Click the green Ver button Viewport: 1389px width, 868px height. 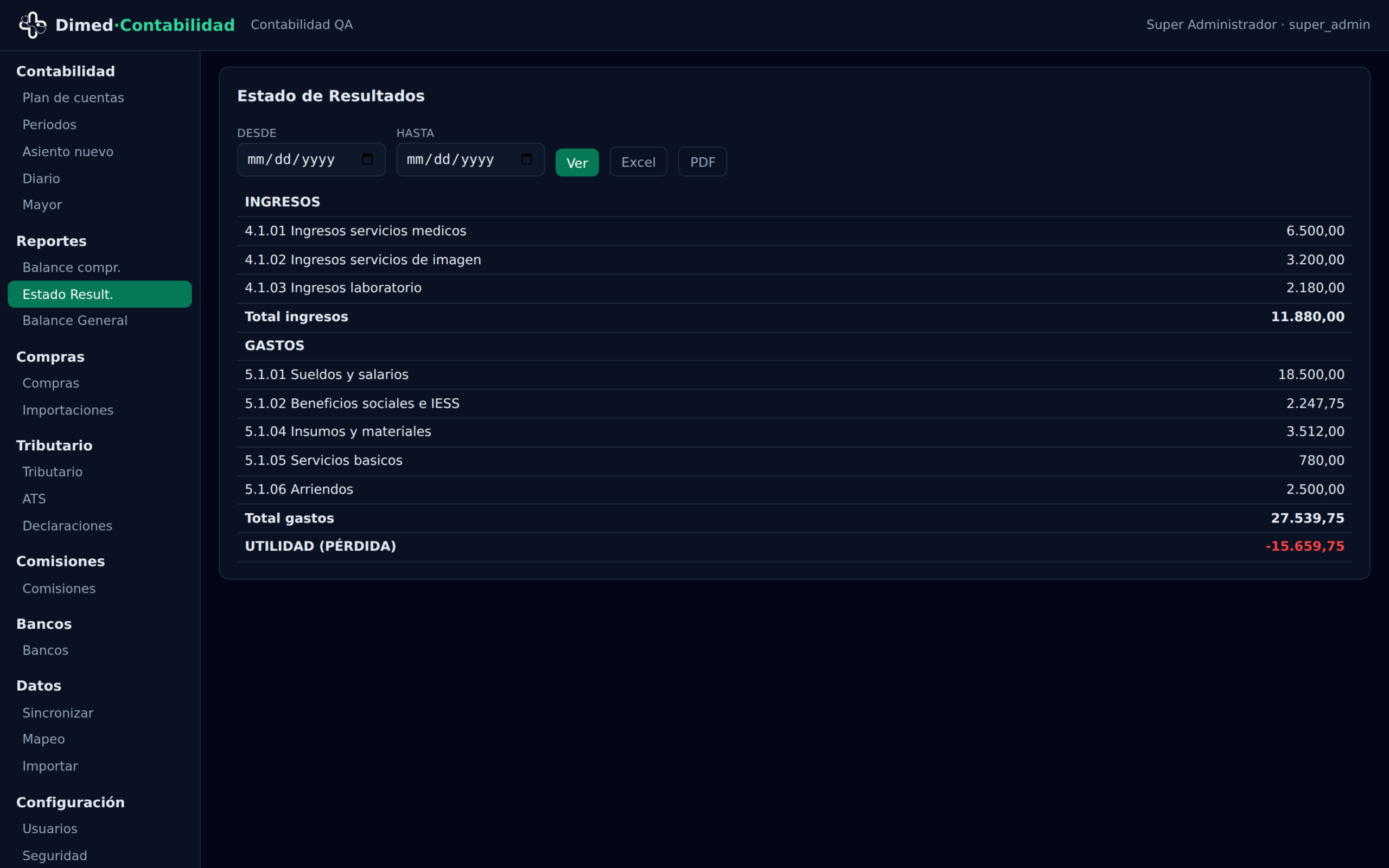coord(577,162)
